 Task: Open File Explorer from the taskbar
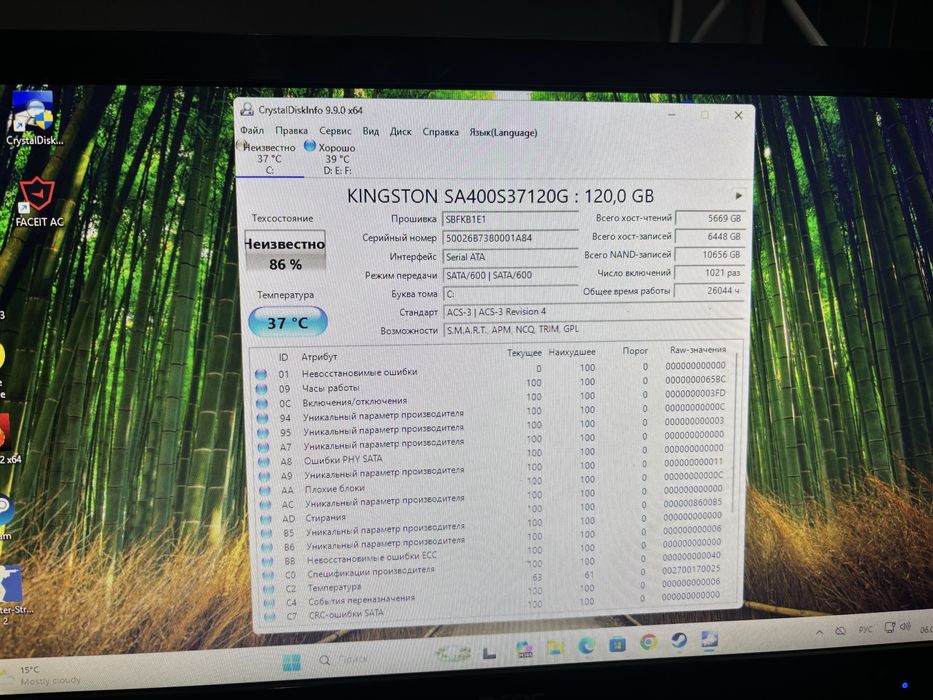click(x=555, y=648)
